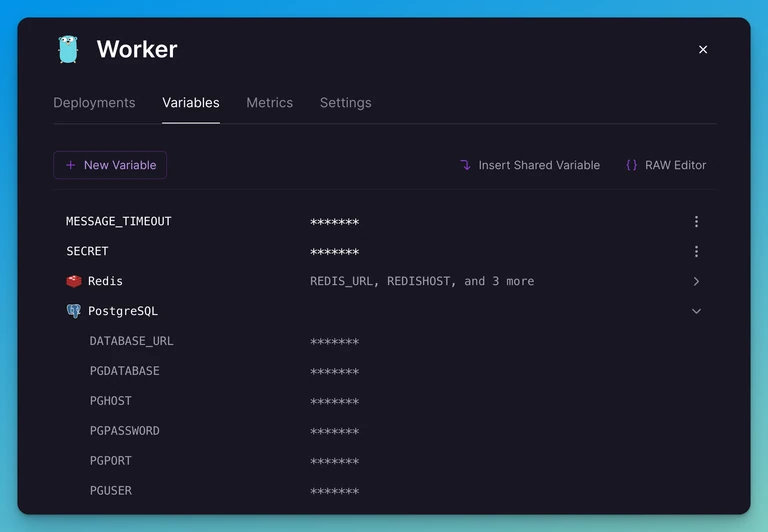
Task: Select the PGHOST variable name
Action: pyautogui.click(x=111, y=401)
